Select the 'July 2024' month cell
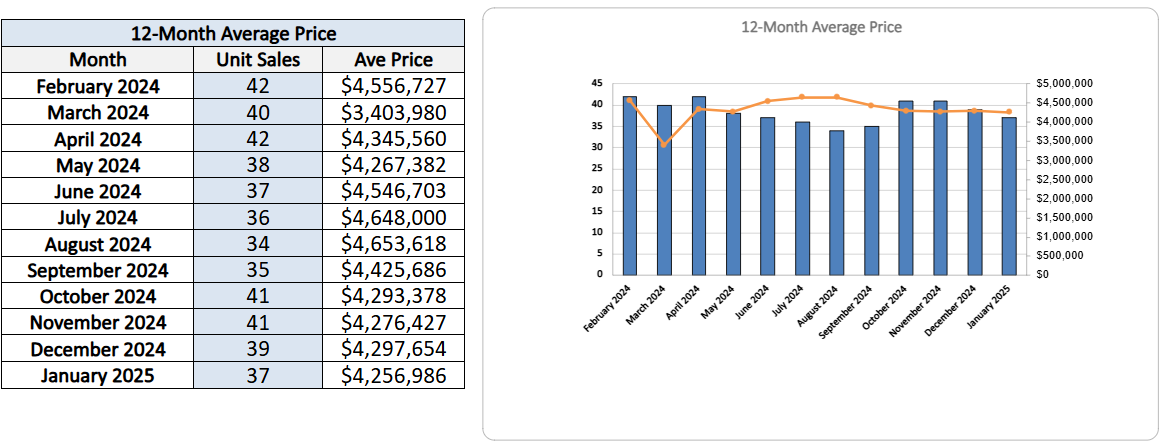Image resolution: width=1162 pixels, height=447 pixels. pyautogui.click(x=98, y=218)
